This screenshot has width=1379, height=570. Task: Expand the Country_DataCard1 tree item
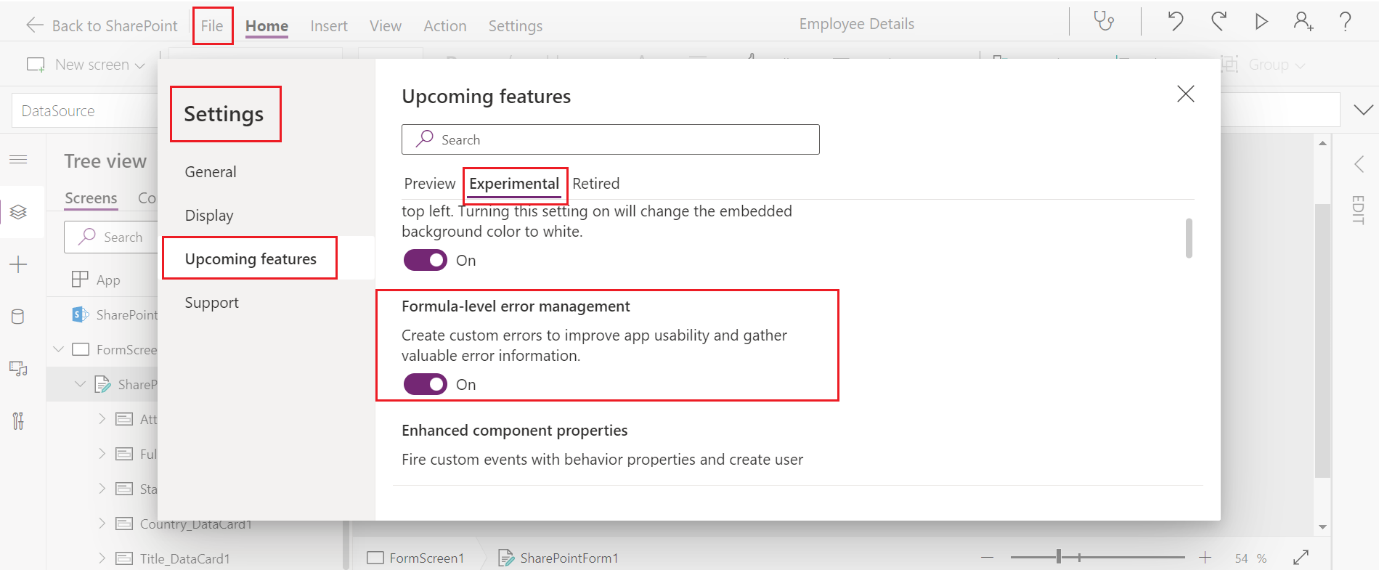pyautogui.click(x=102, y=523)
